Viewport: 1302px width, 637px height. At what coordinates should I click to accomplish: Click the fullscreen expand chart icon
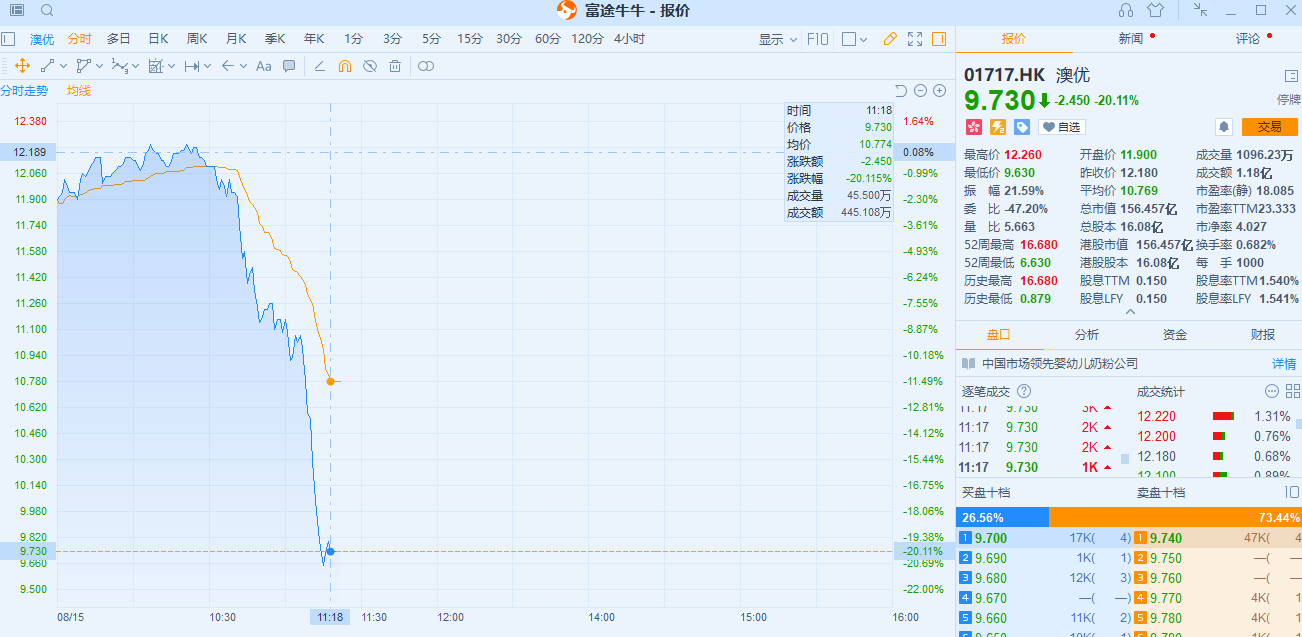tap(914, 39)
